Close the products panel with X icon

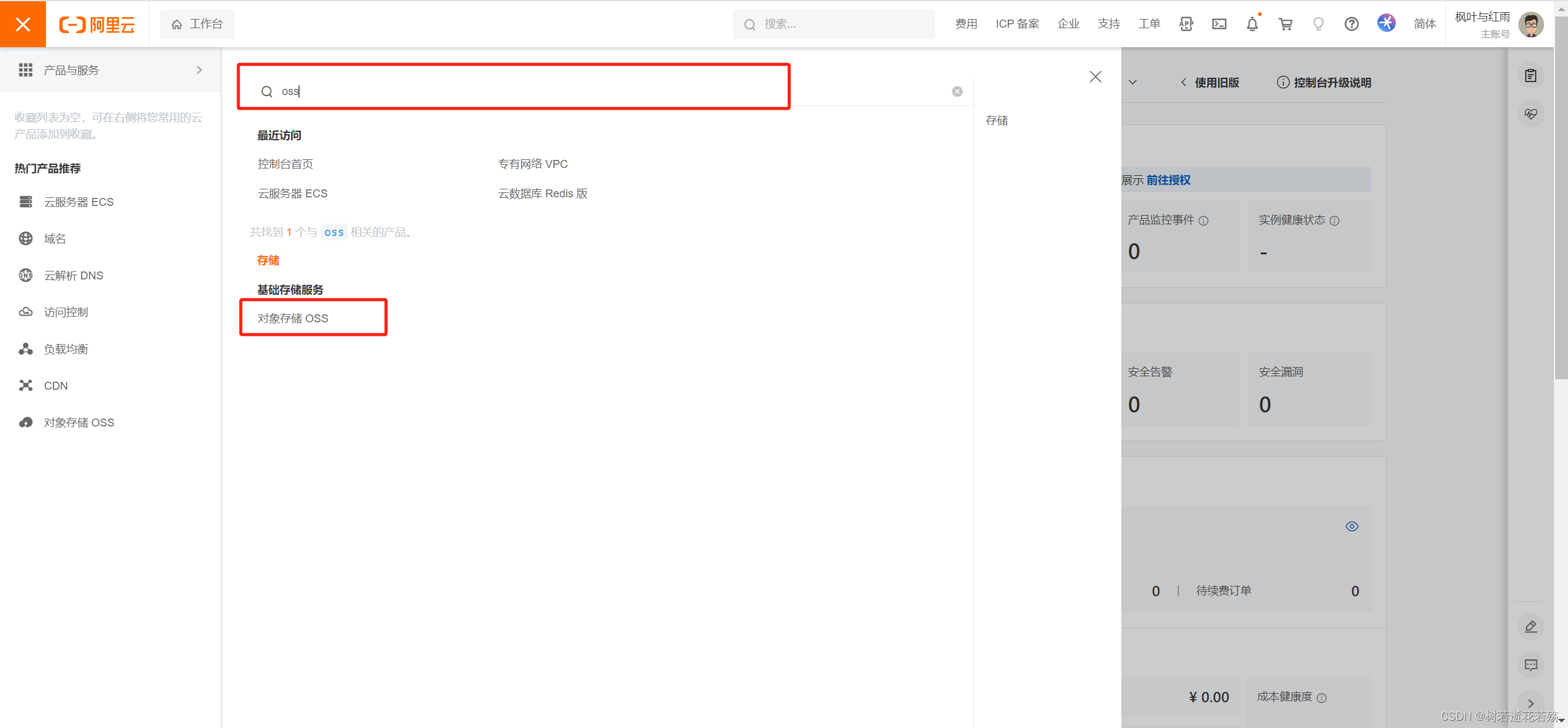1096,77
